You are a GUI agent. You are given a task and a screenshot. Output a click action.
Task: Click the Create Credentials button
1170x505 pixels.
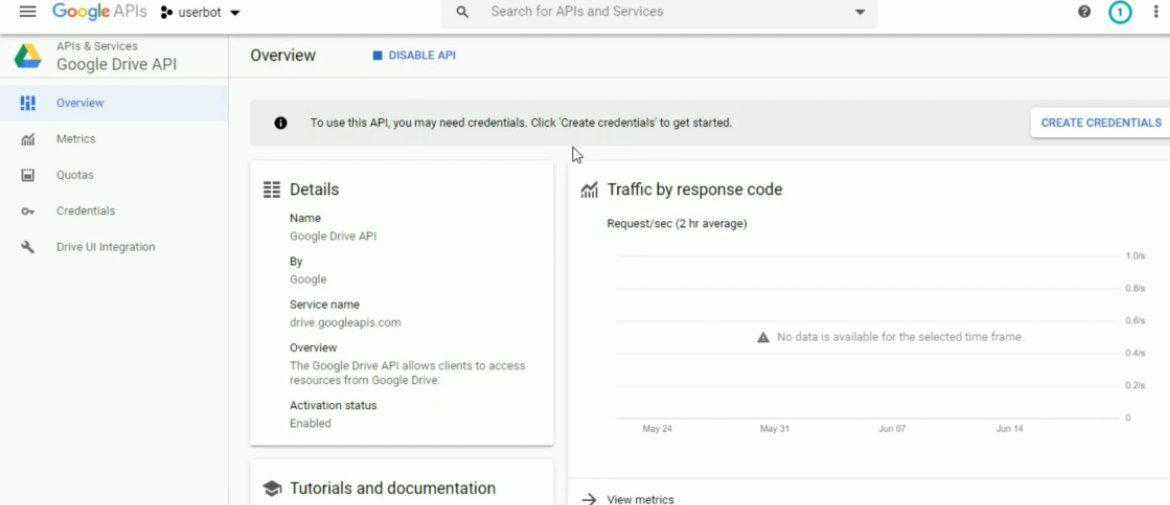[x=1100, y=123]
